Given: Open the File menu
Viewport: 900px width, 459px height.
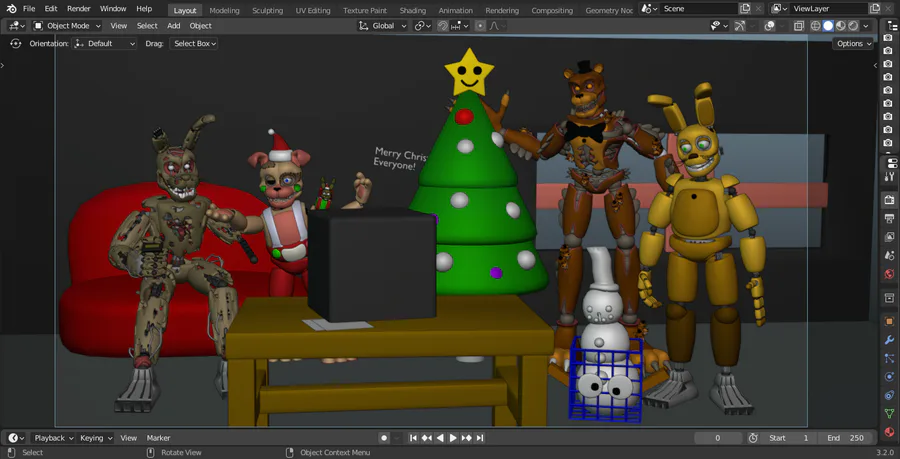Looking at the screenshot, I should coord(29,9).
